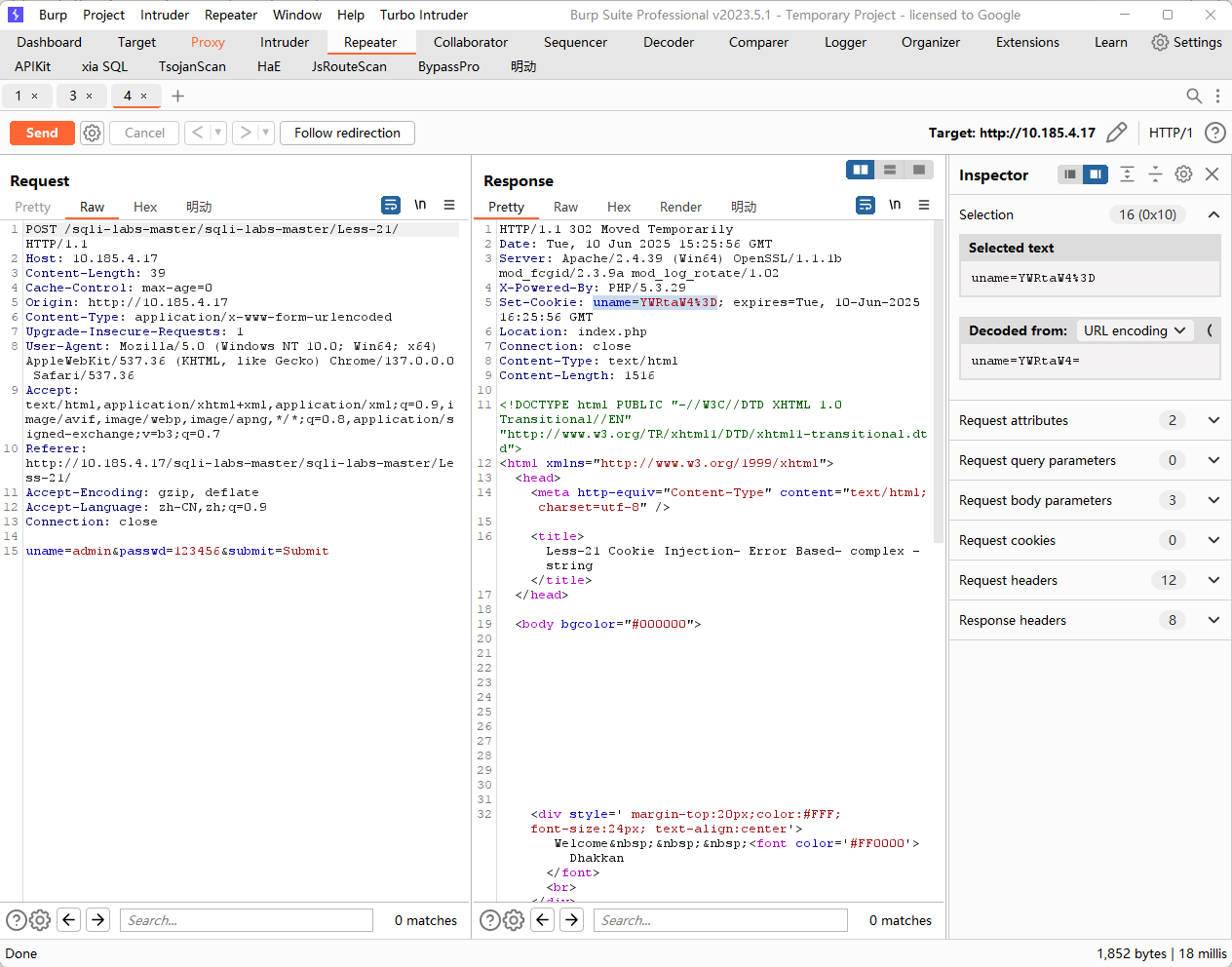The height and width of the screenshot is (967, 1232).
Task: Open the Repeater search magnifier icon
Action: pyautogui.click(x=1193, y=96)
